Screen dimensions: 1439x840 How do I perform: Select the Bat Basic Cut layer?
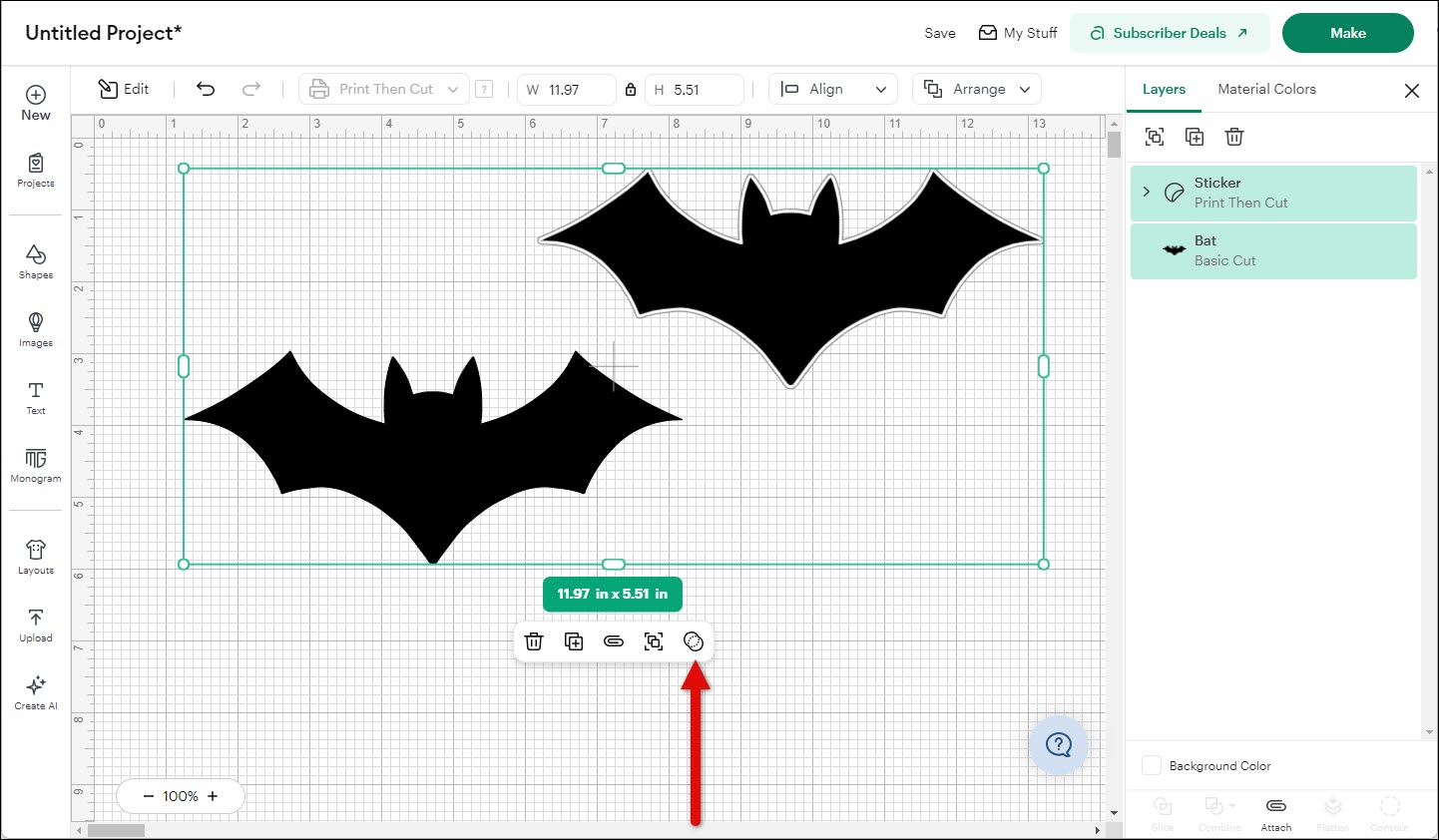point(1273,250)
